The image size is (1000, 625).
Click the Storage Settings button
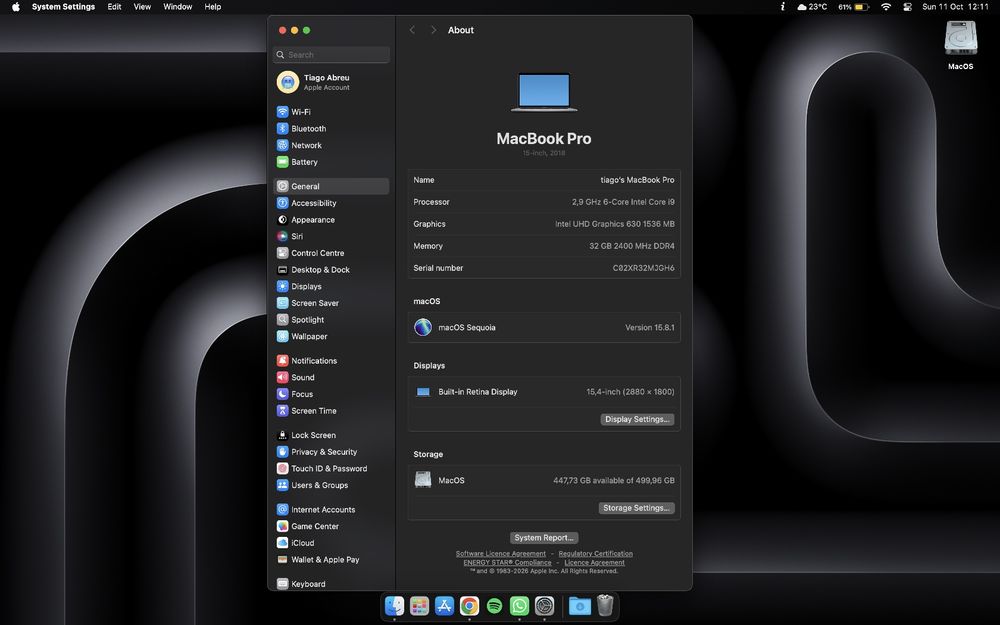(x=636, y=508)
